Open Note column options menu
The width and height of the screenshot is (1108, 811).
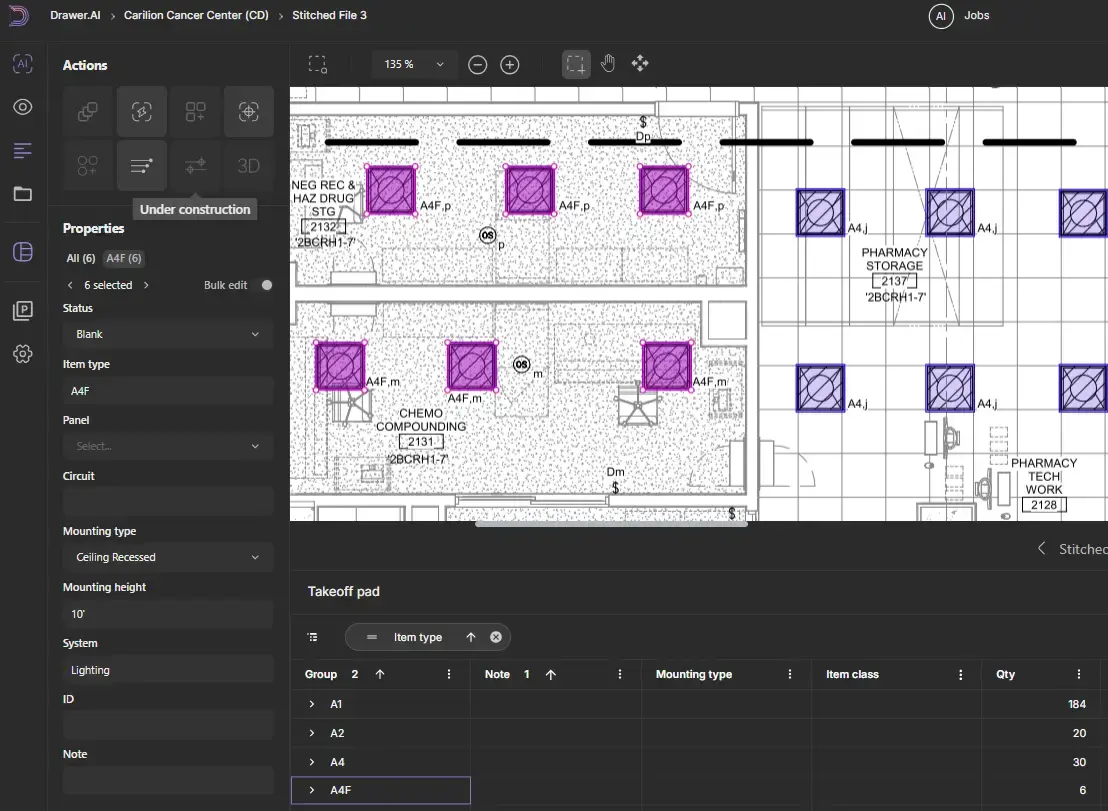[620, 675]
